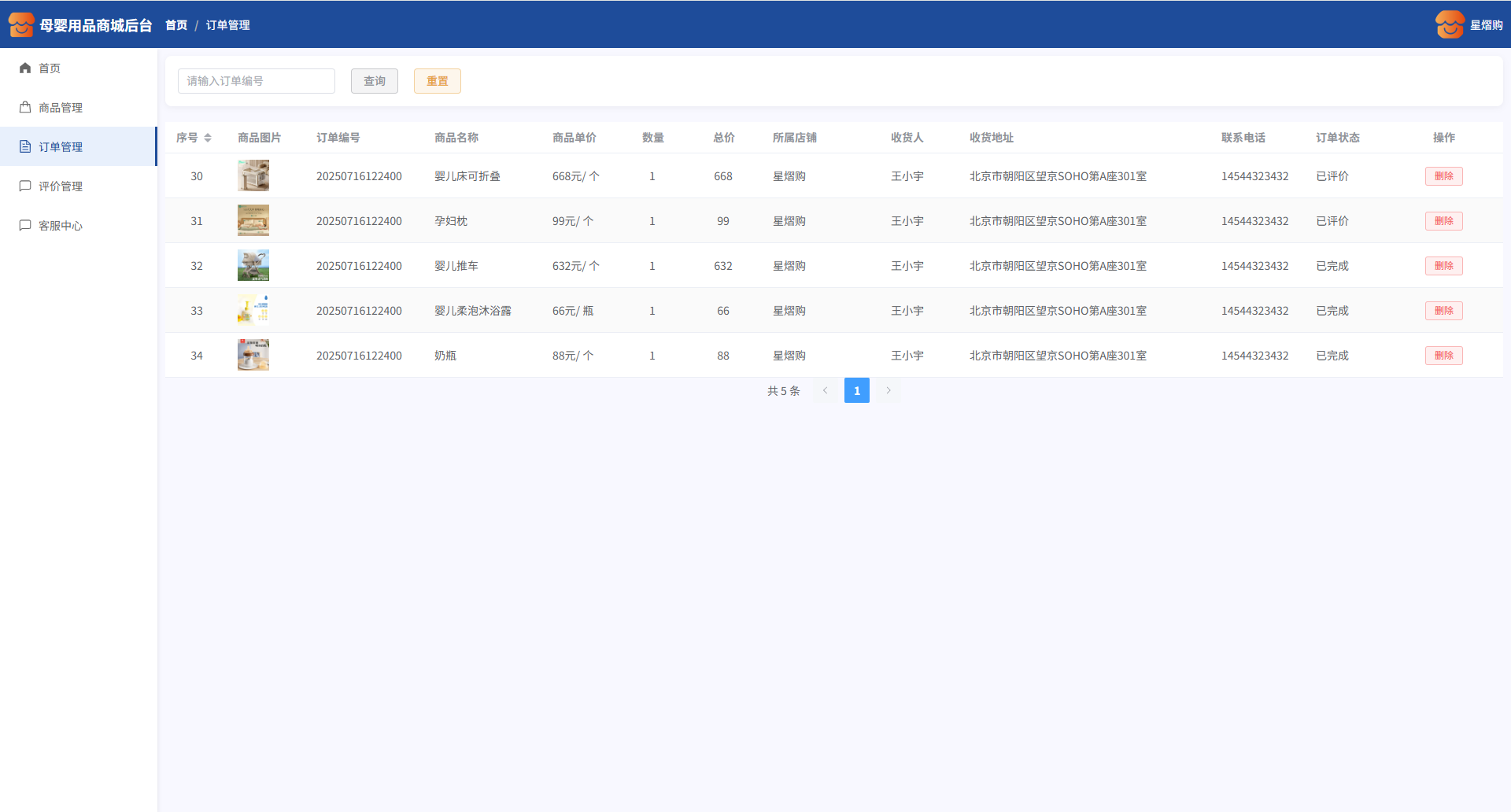Go to next page arrow

tap(888, 390)
